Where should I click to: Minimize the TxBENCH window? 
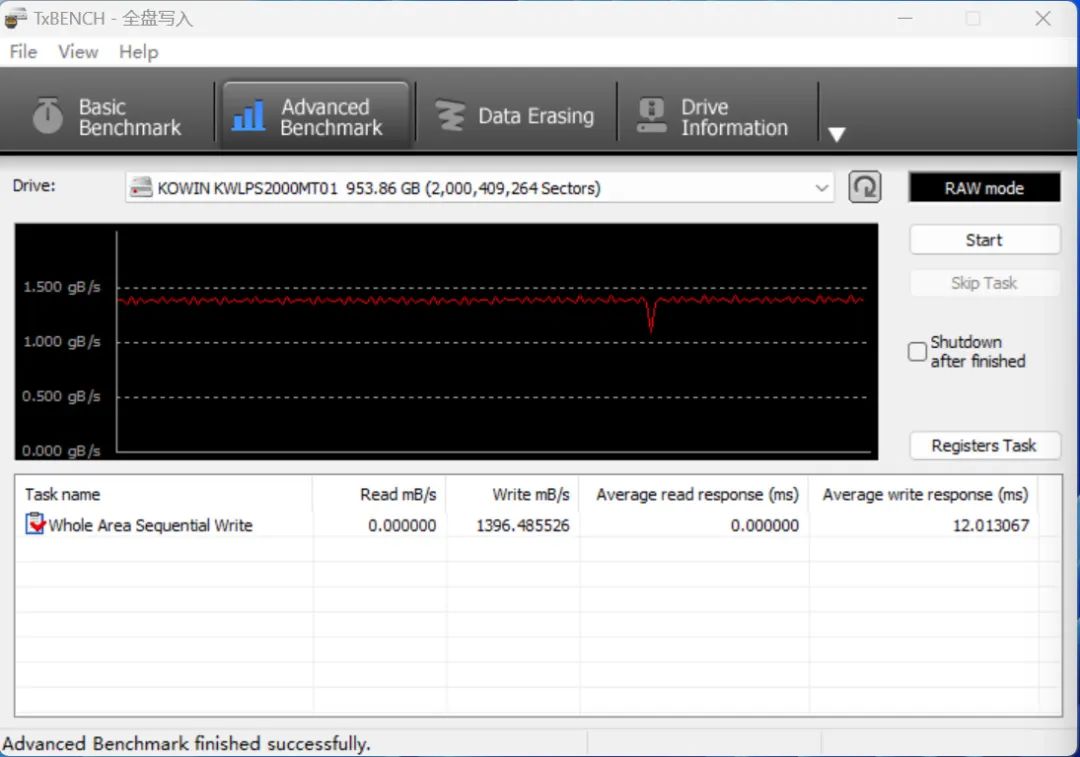[x=905, y=19]
